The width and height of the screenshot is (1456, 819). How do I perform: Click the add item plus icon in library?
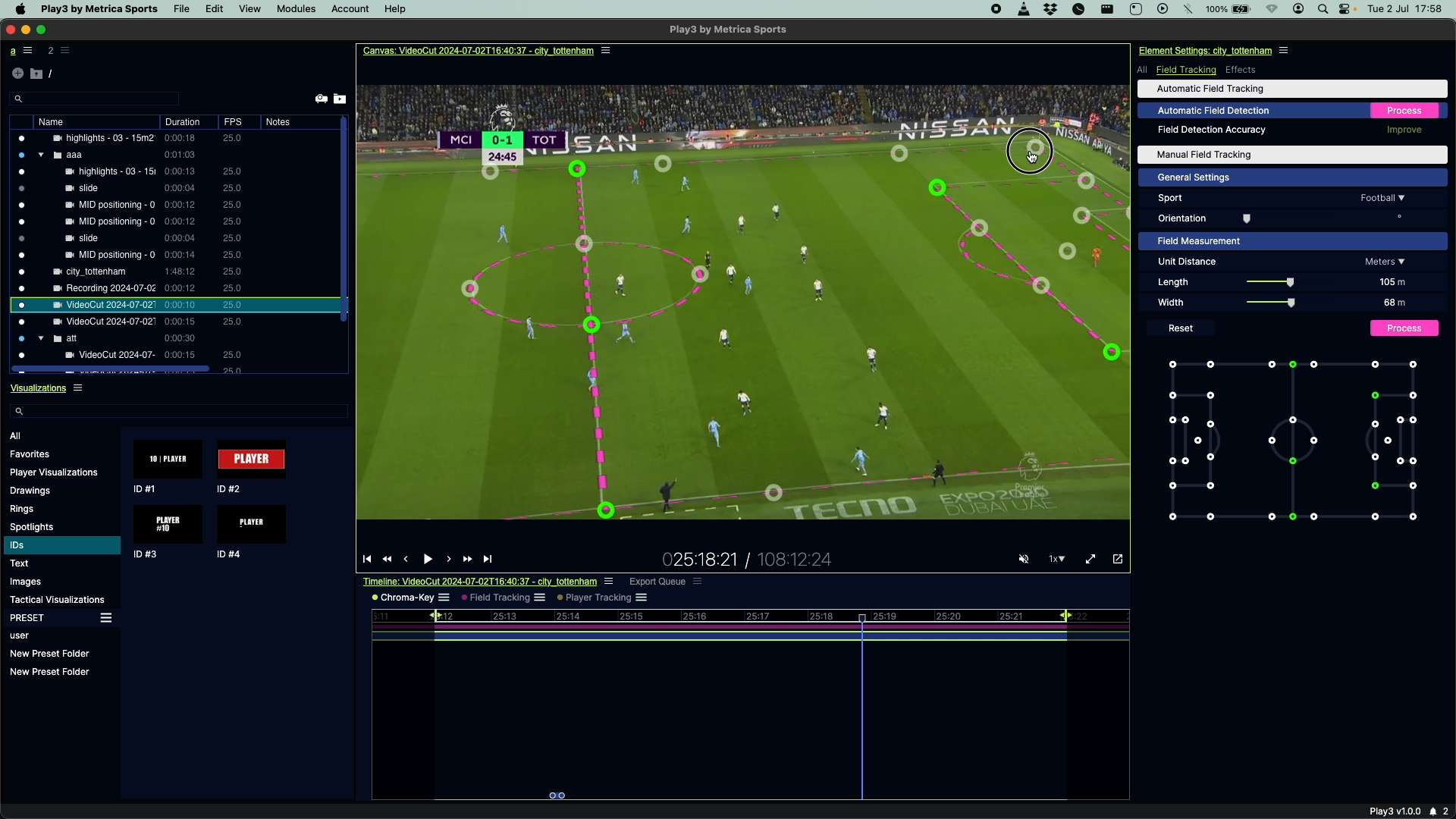(17, 74)
